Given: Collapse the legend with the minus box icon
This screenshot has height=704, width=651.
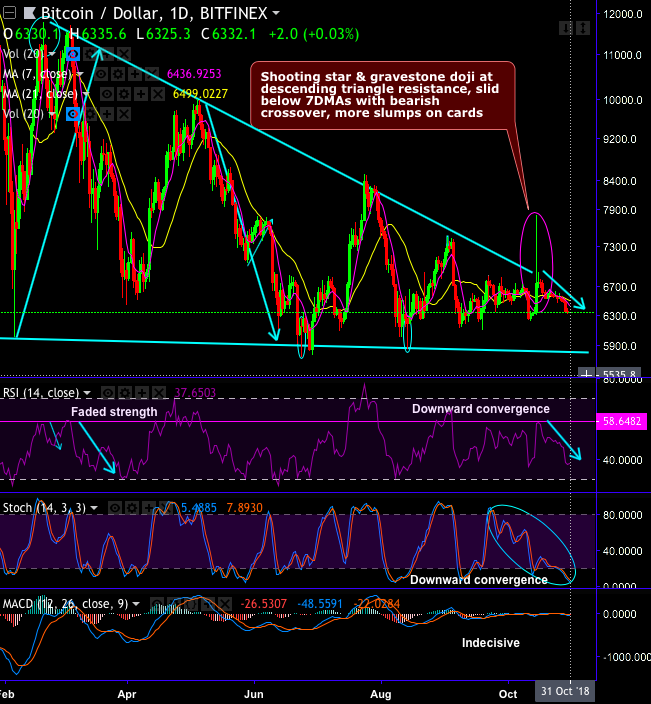Looking at the screenshot, I should tap(9, 13).
